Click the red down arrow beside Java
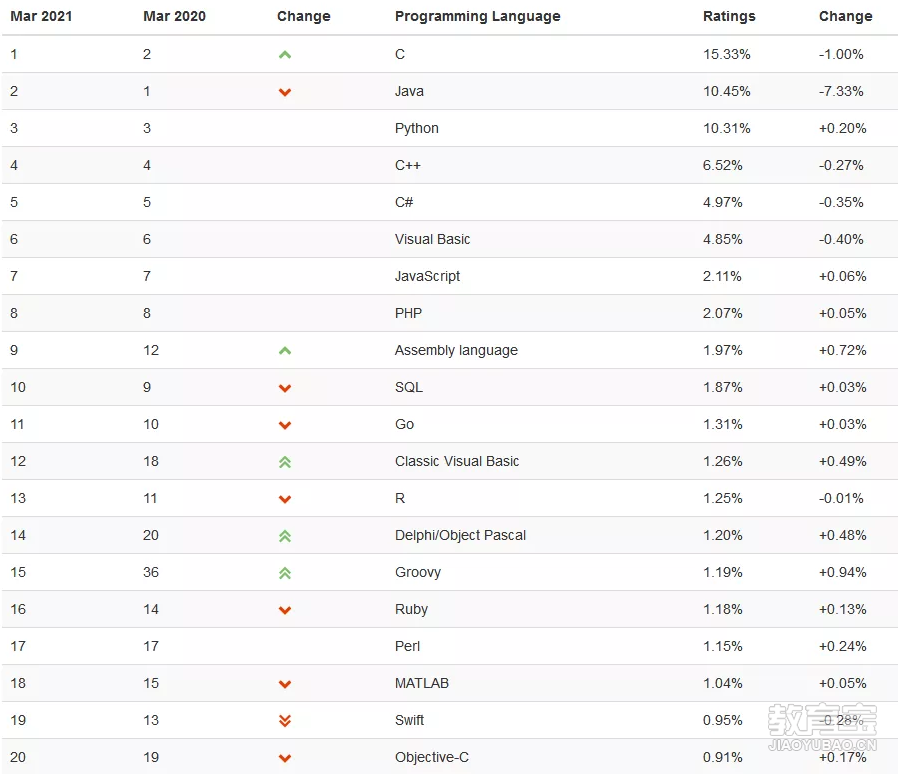Screen dimensions: 898x774 285,92
